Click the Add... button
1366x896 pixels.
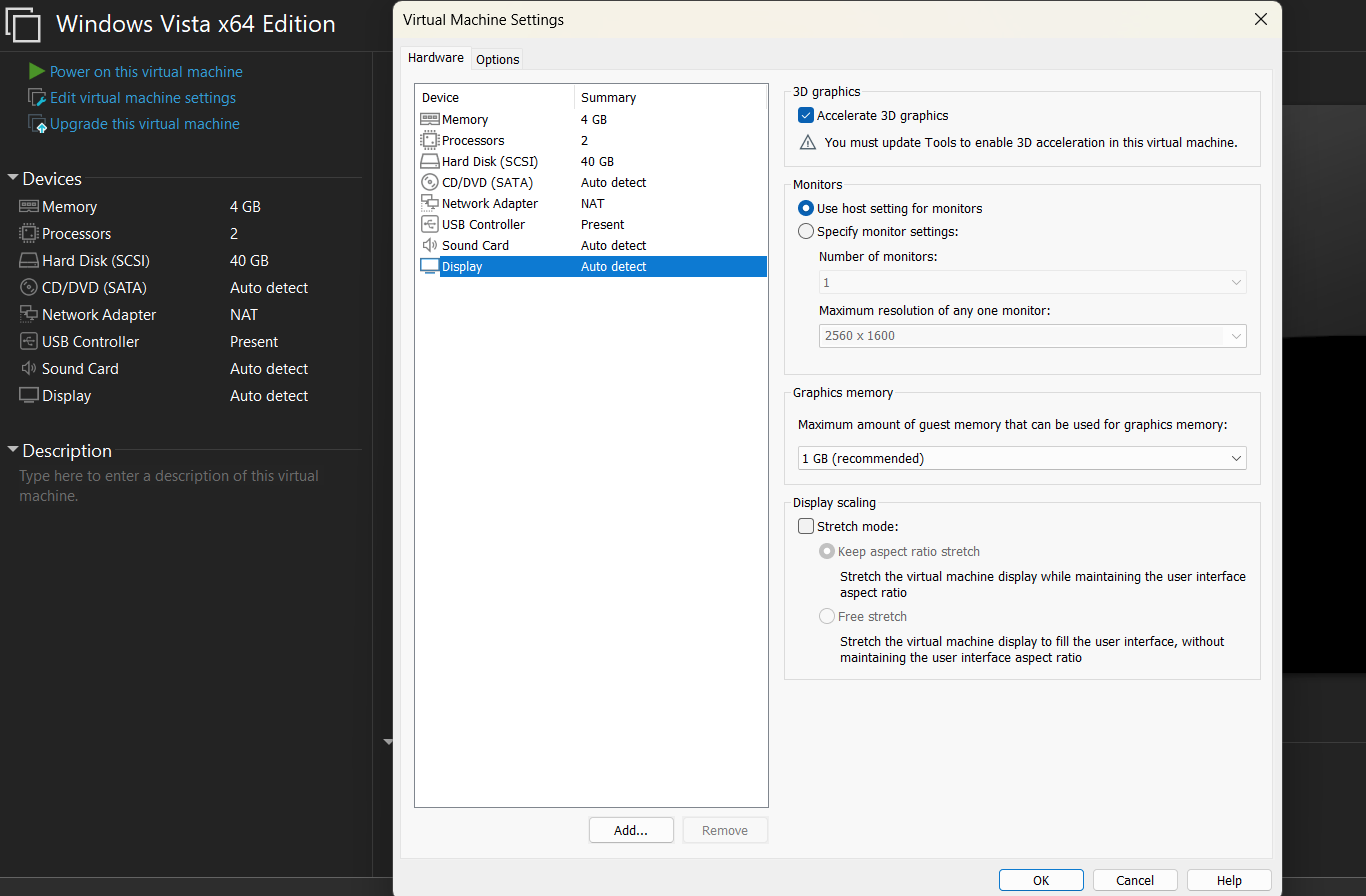(631, 830)
